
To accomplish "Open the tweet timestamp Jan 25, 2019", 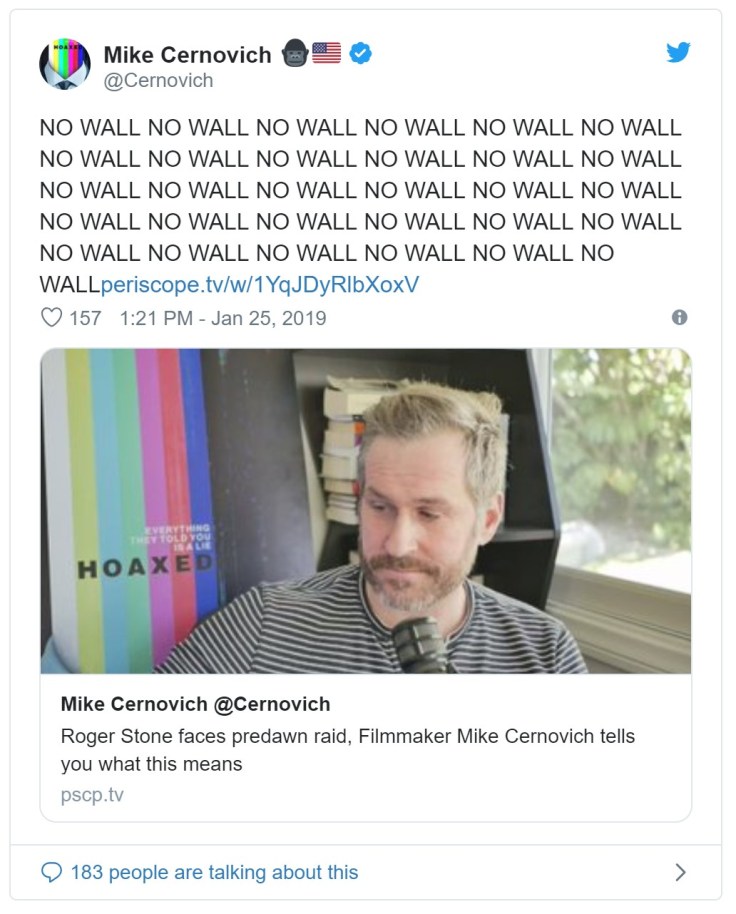I will coord(223,318).
